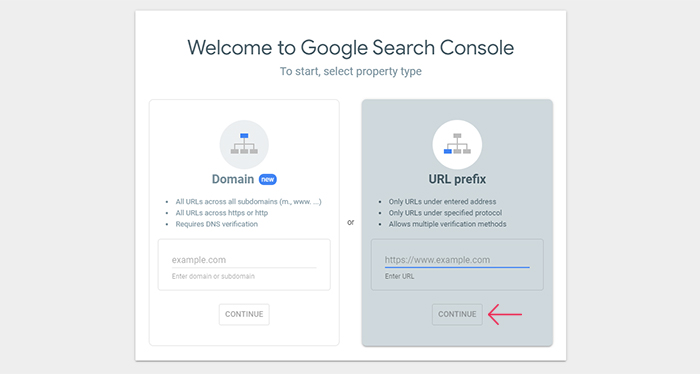Click "Only URLs under specified protocol" line
The width and height of the screenshot is (700, 374).
pos(445,213)
